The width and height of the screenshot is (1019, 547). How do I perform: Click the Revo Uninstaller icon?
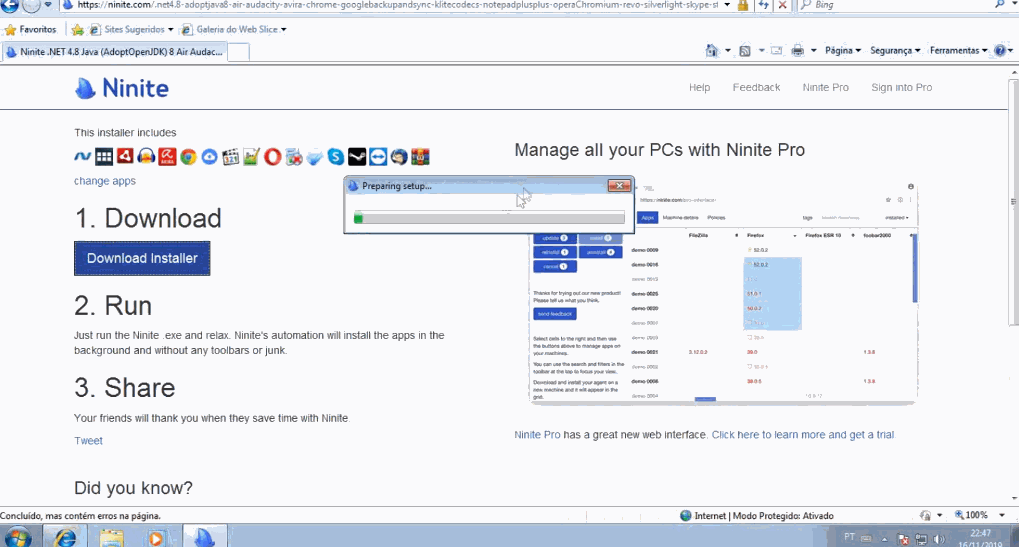pos(294,157)
